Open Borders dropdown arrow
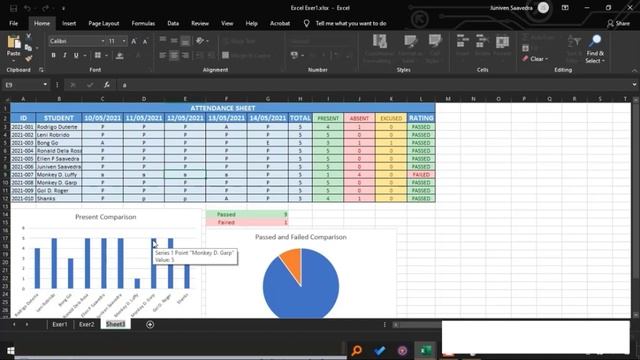640x360 pixels. (x=107, y=55)
